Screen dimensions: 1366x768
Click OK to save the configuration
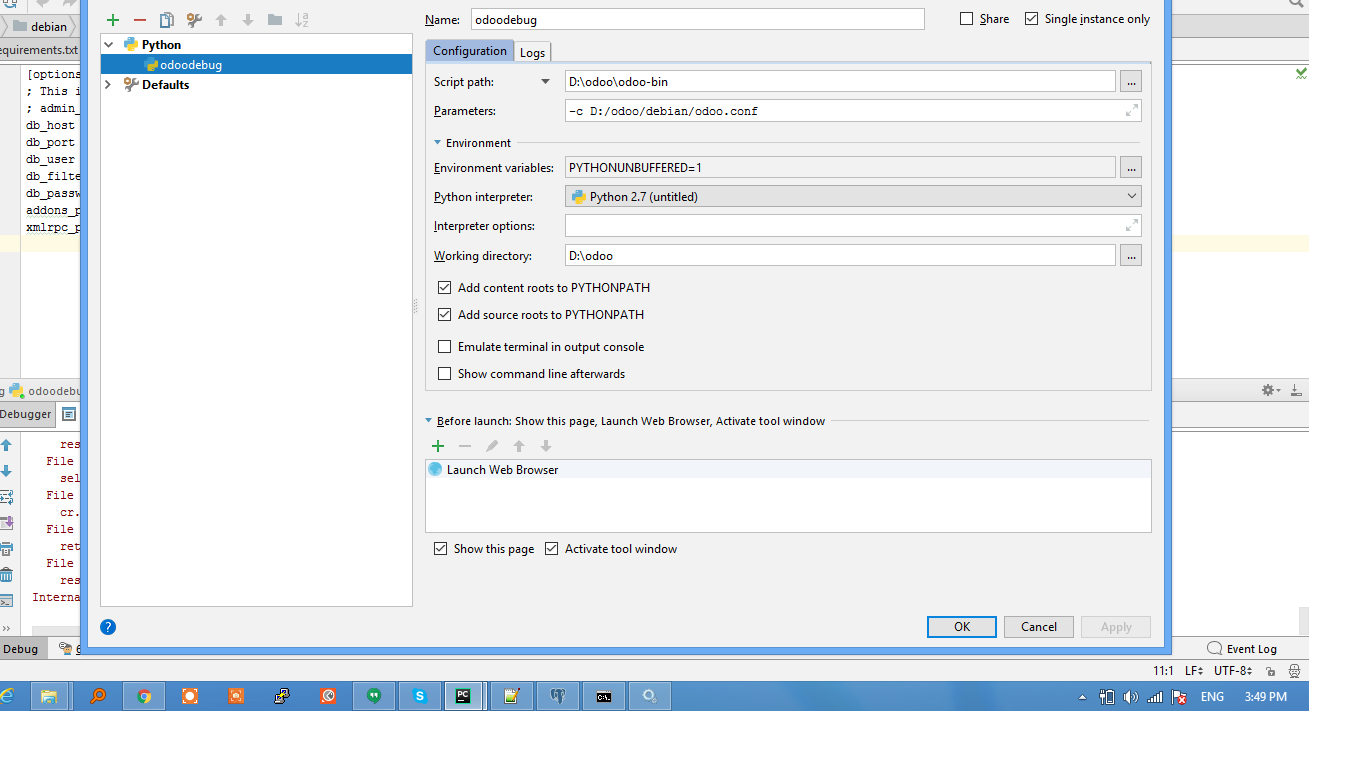pyautogui.click(x=962, y=627)
